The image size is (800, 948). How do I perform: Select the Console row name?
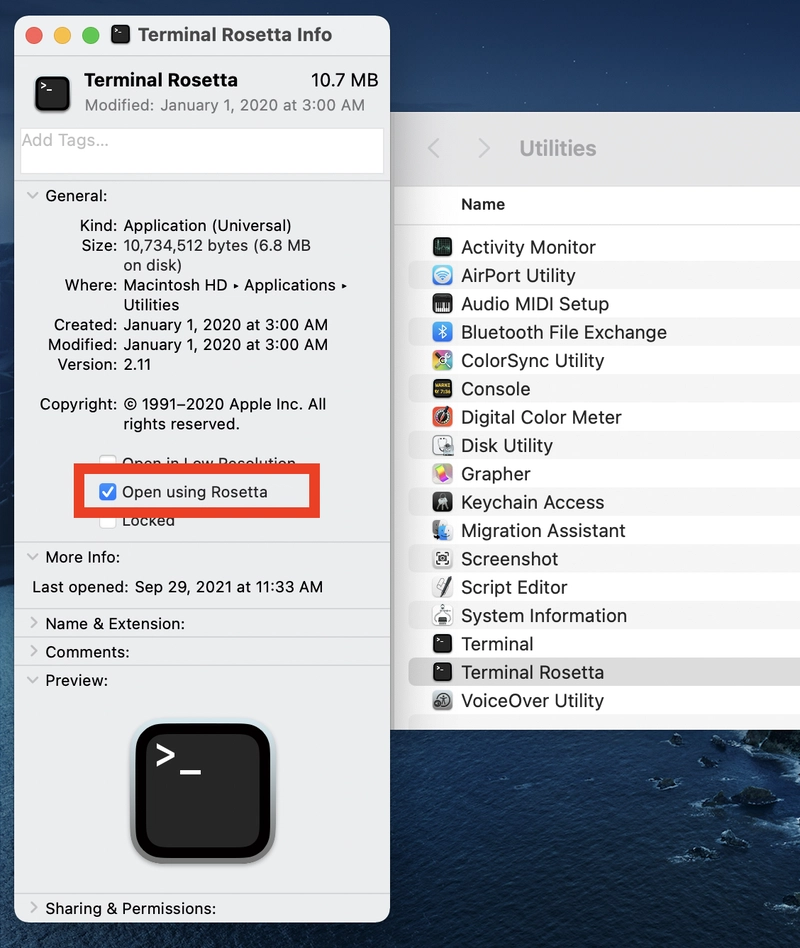click(495, 389)
